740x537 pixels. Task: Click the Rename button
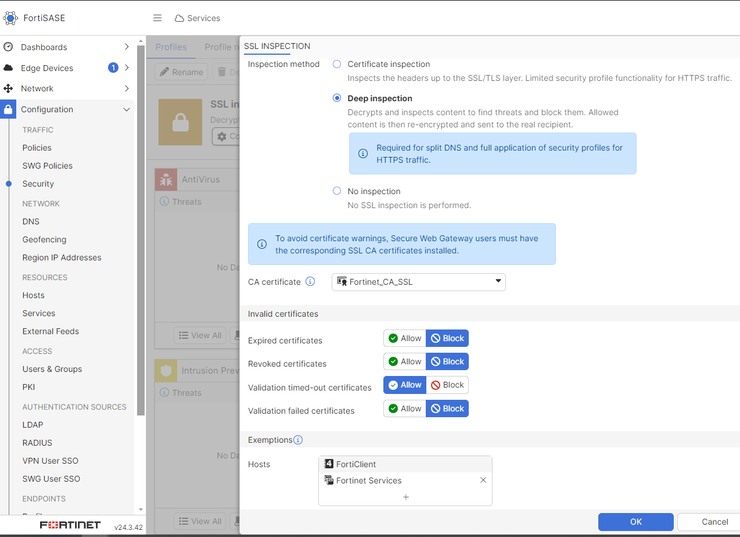[x=181, y=72]
